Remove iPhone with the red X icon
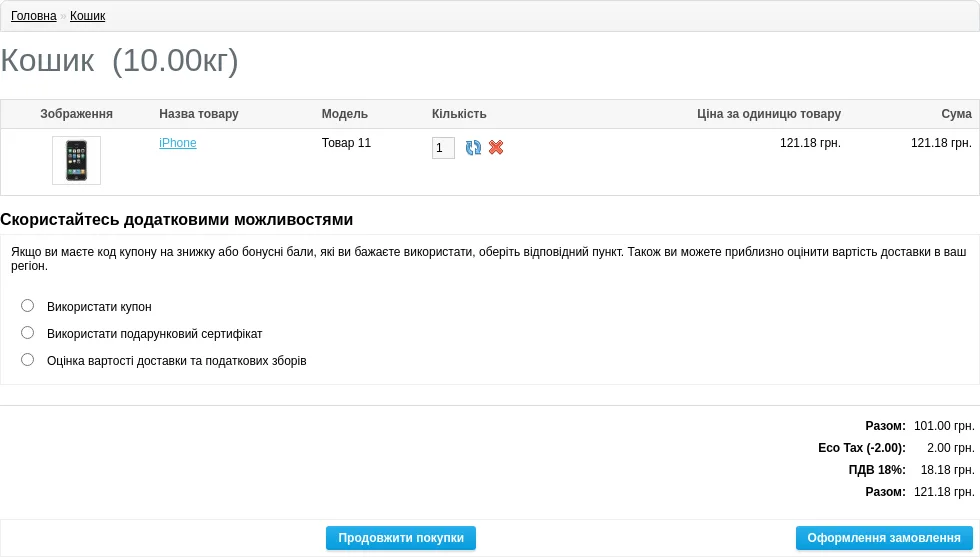 point(496,148)
